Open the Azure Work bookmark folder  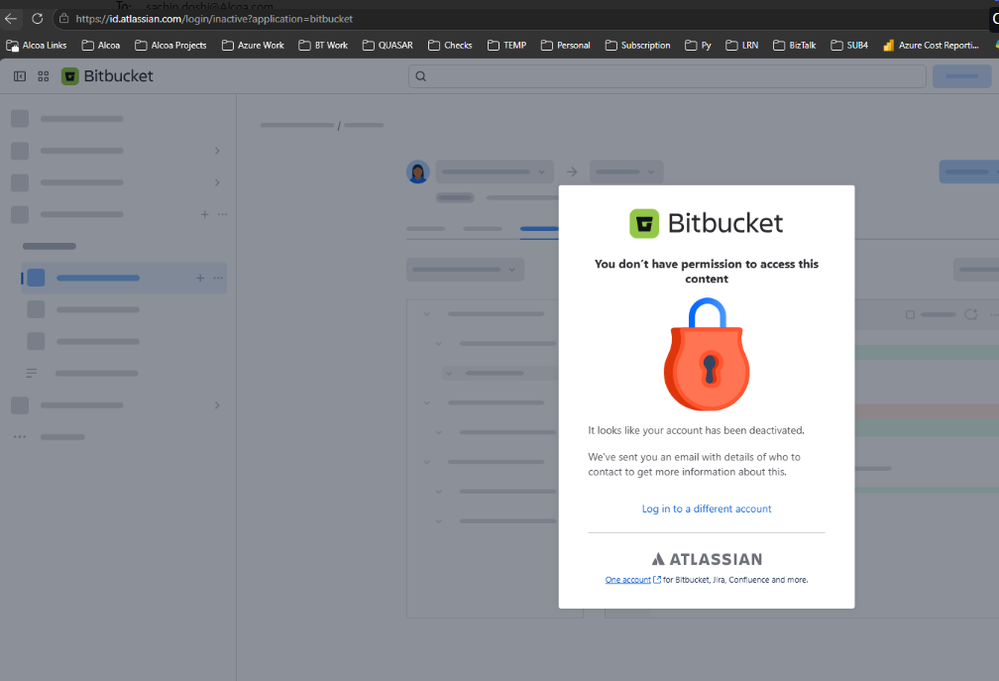253,45
